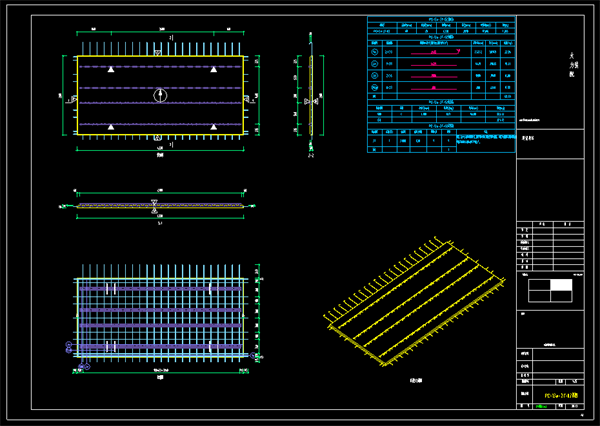Pick the magenta hooked bar shape in the first schedule row
Viewport: 600px width, 426px height.
coord(435,52)
